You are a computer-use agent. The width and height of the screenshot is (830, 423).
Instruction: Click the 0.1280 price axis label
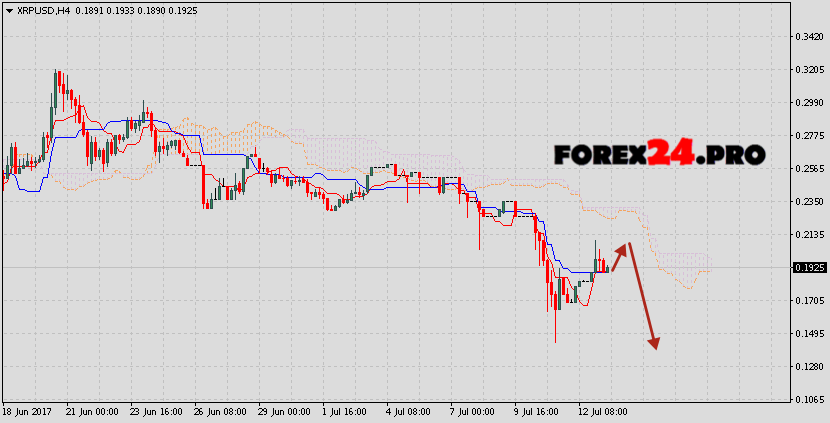809,367
